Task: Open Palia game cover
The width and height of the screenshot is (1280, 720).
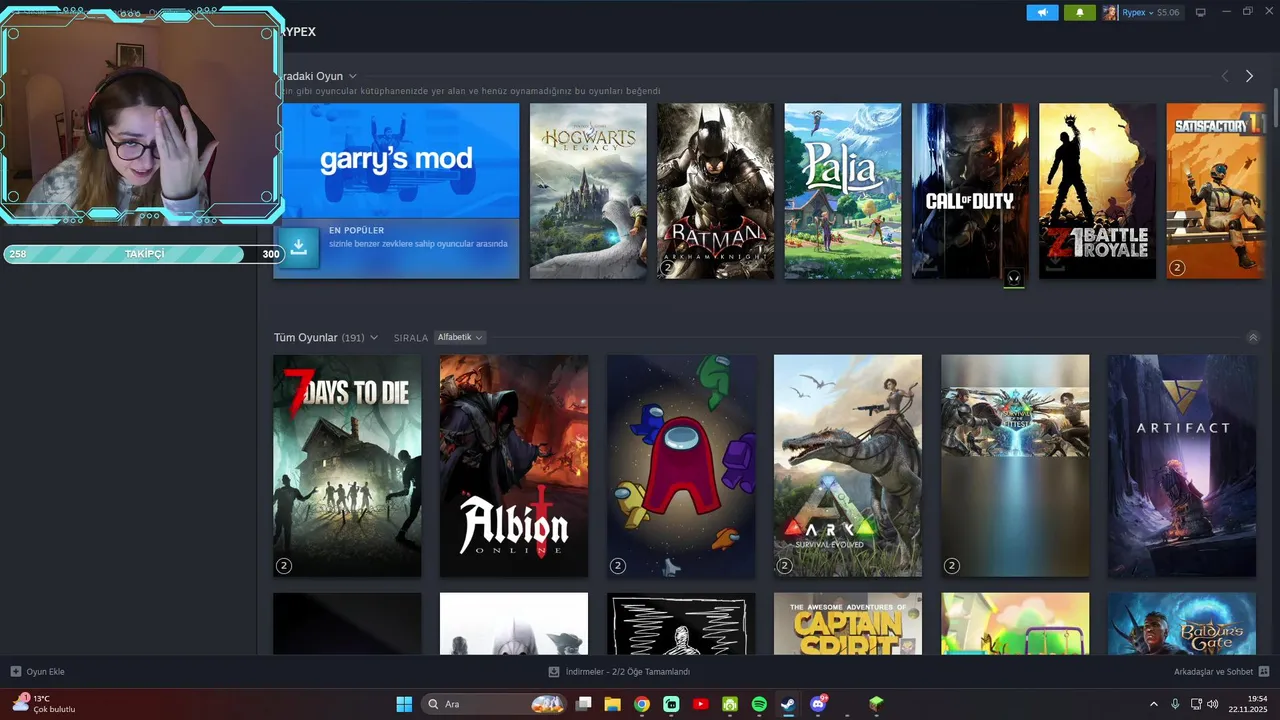Action: (843, 191)
